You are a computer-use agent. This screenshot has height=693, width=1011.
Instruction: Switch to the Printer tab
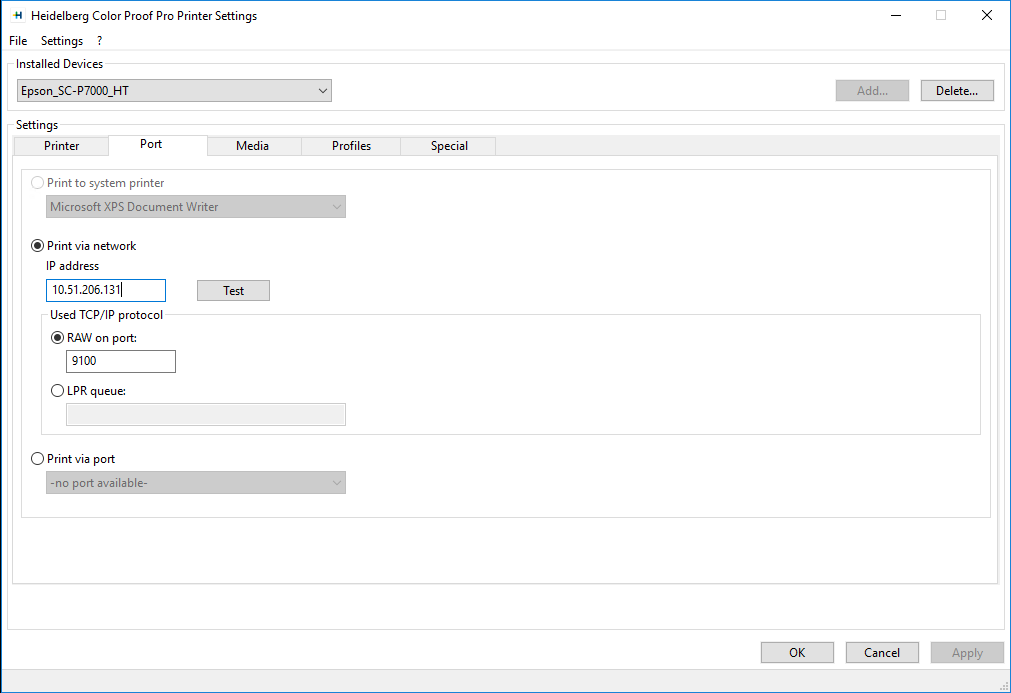[61, 146]
